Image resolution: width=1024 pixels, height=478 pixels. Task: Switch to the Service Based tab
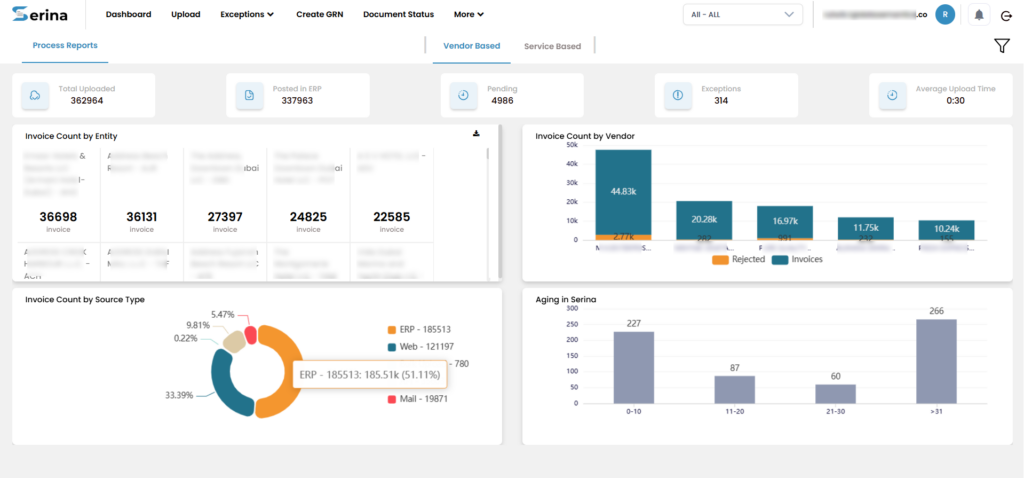[x=552, y=46]
